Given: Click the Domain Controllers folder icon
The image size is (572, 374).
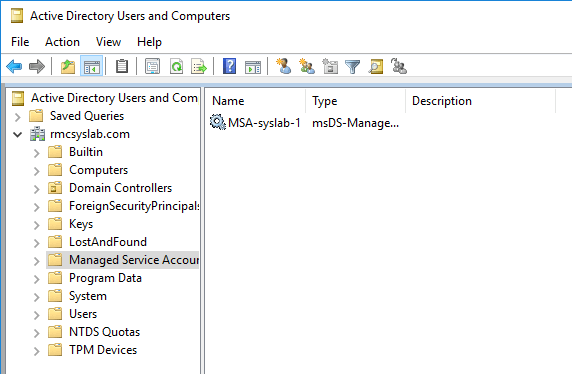Looking at the screenshot, I should pyautogui.click(x=55, y=188).
